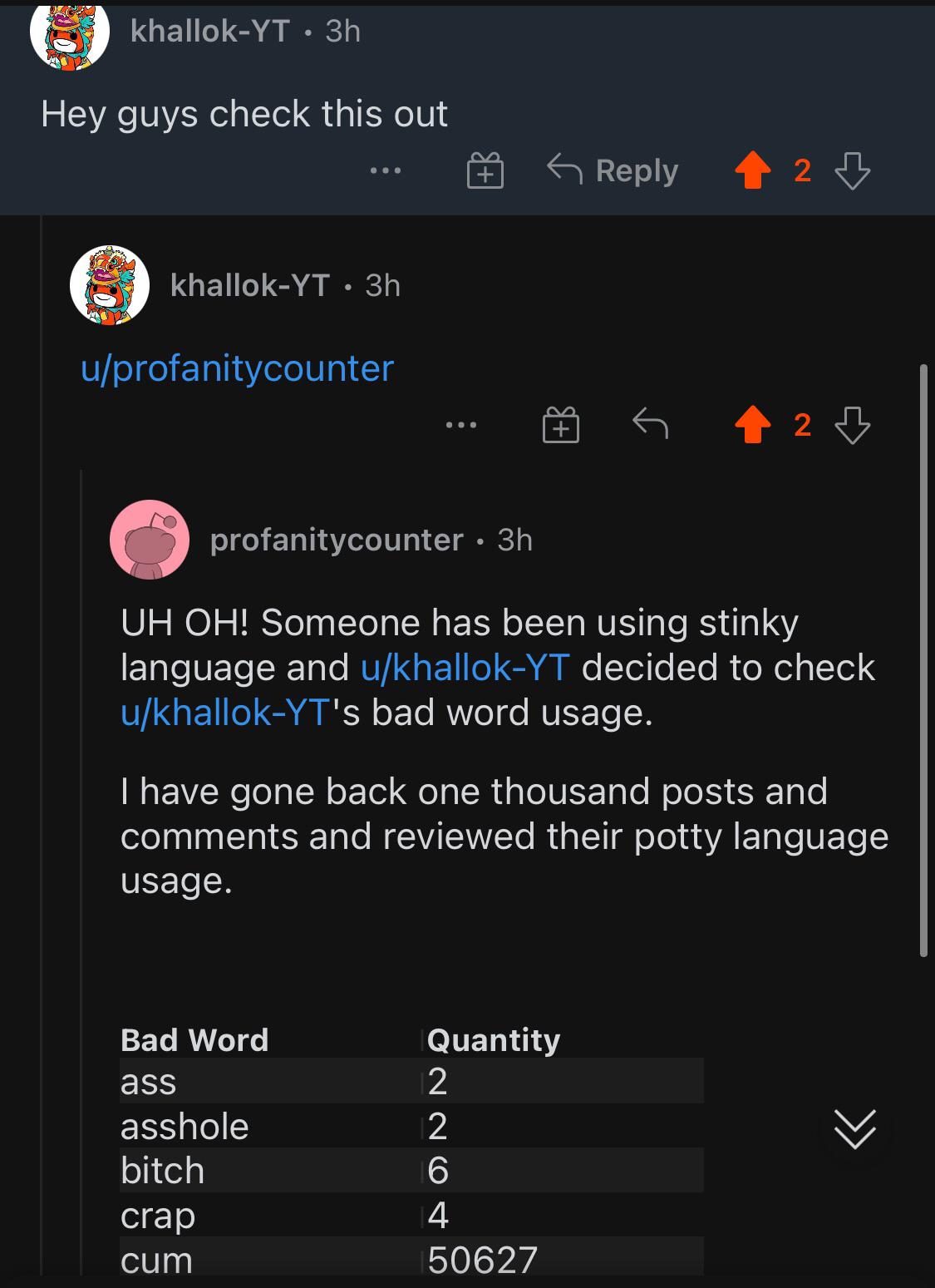Click the vertical scrollbar on right
935x1288 pixels.
pos(923,661)
